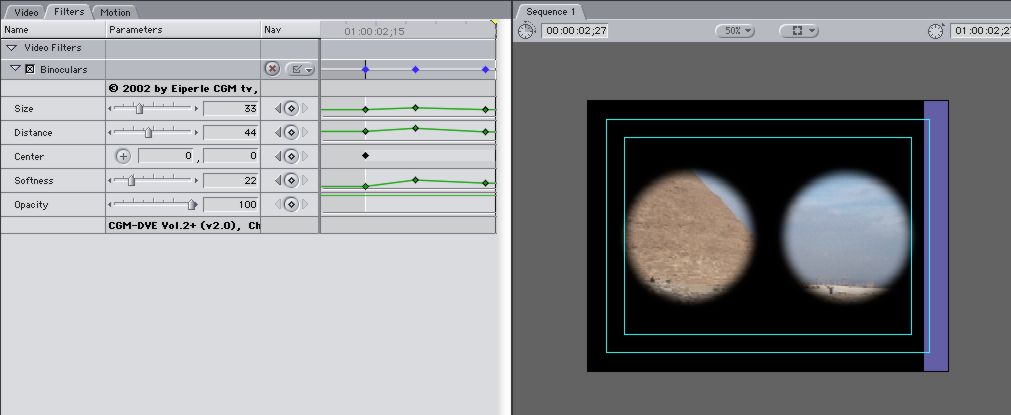Click the red reset button for Binoculars

click(272, 69)
